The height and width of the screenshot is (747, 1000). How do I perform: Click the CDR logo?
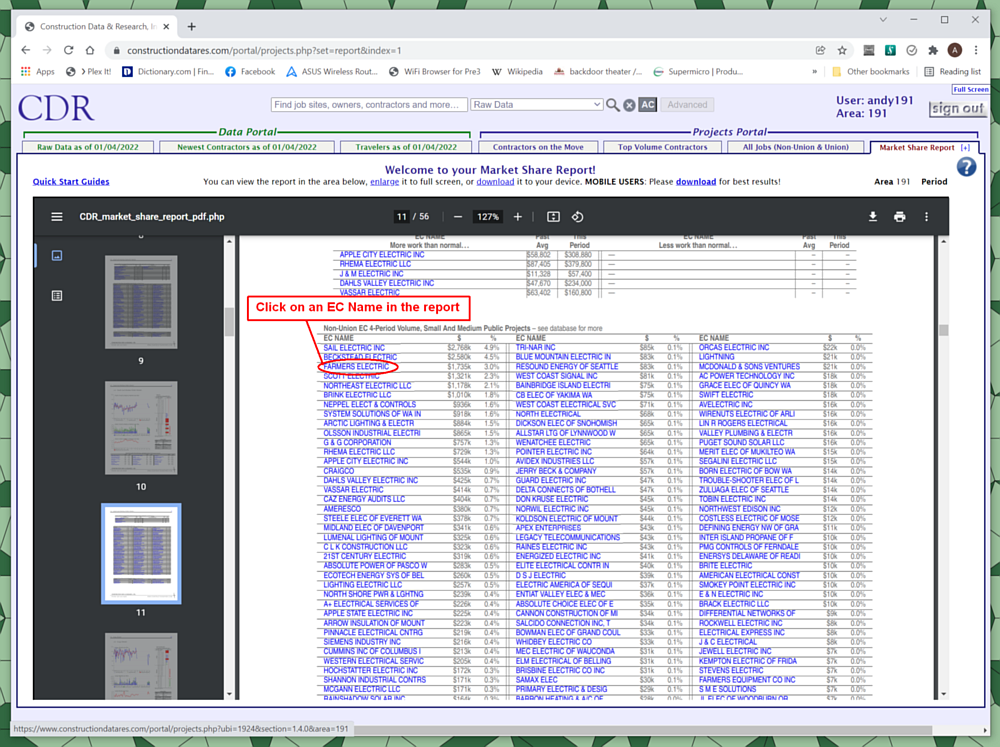(56, 108)
